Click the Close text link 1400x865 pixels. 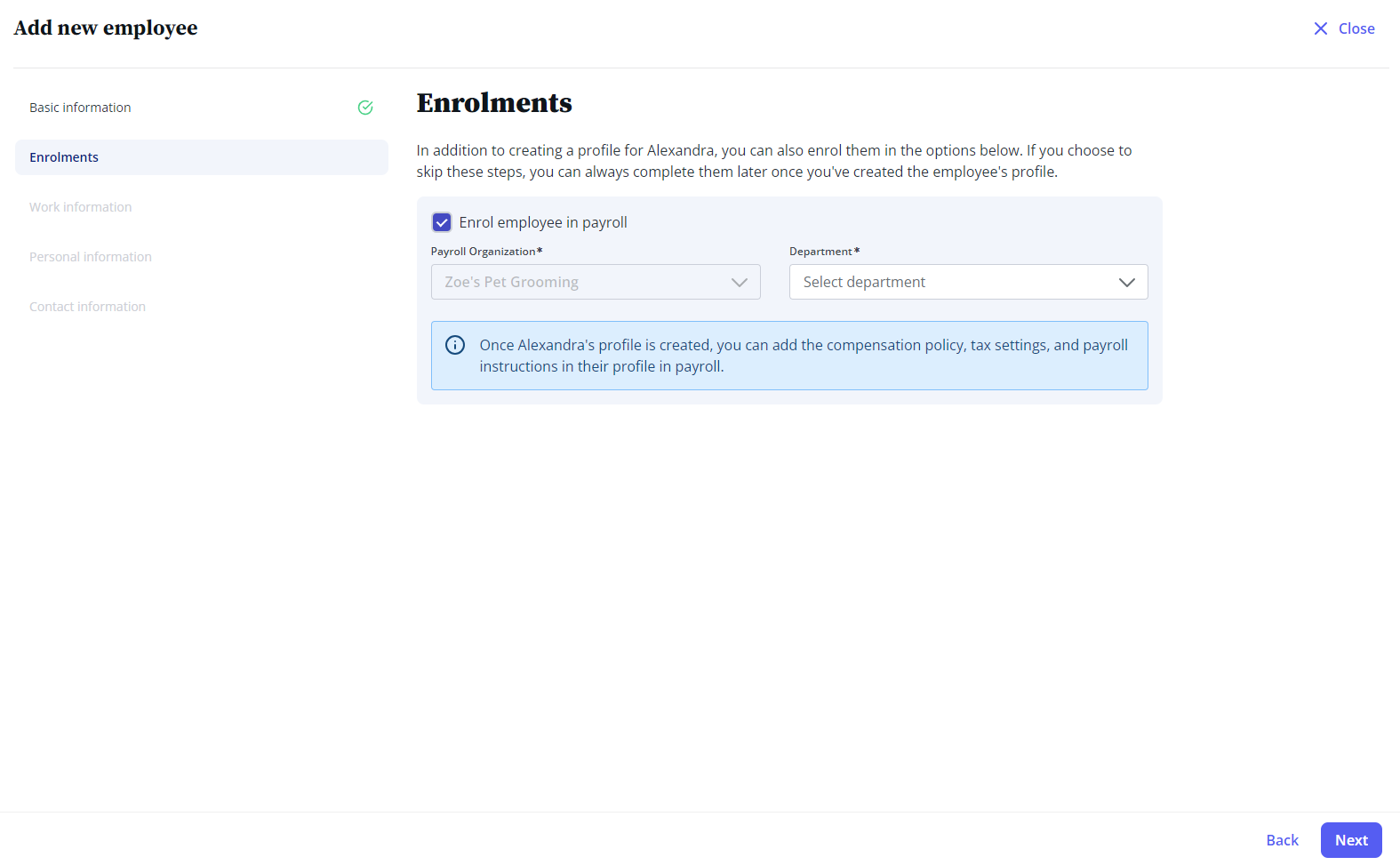point(1356,28)
